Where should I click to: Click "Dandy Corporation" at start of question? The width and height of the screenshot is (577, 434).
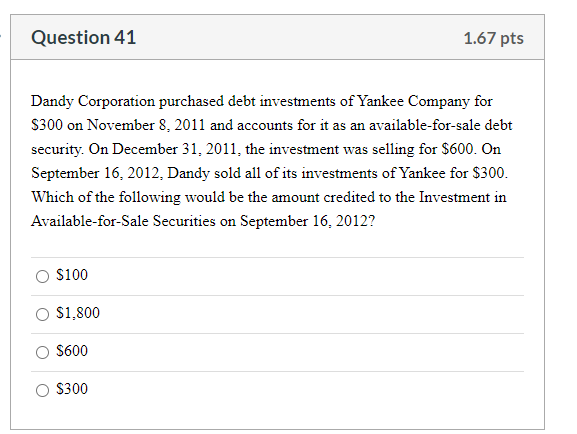pyautogui.click(x=93, y=102)
